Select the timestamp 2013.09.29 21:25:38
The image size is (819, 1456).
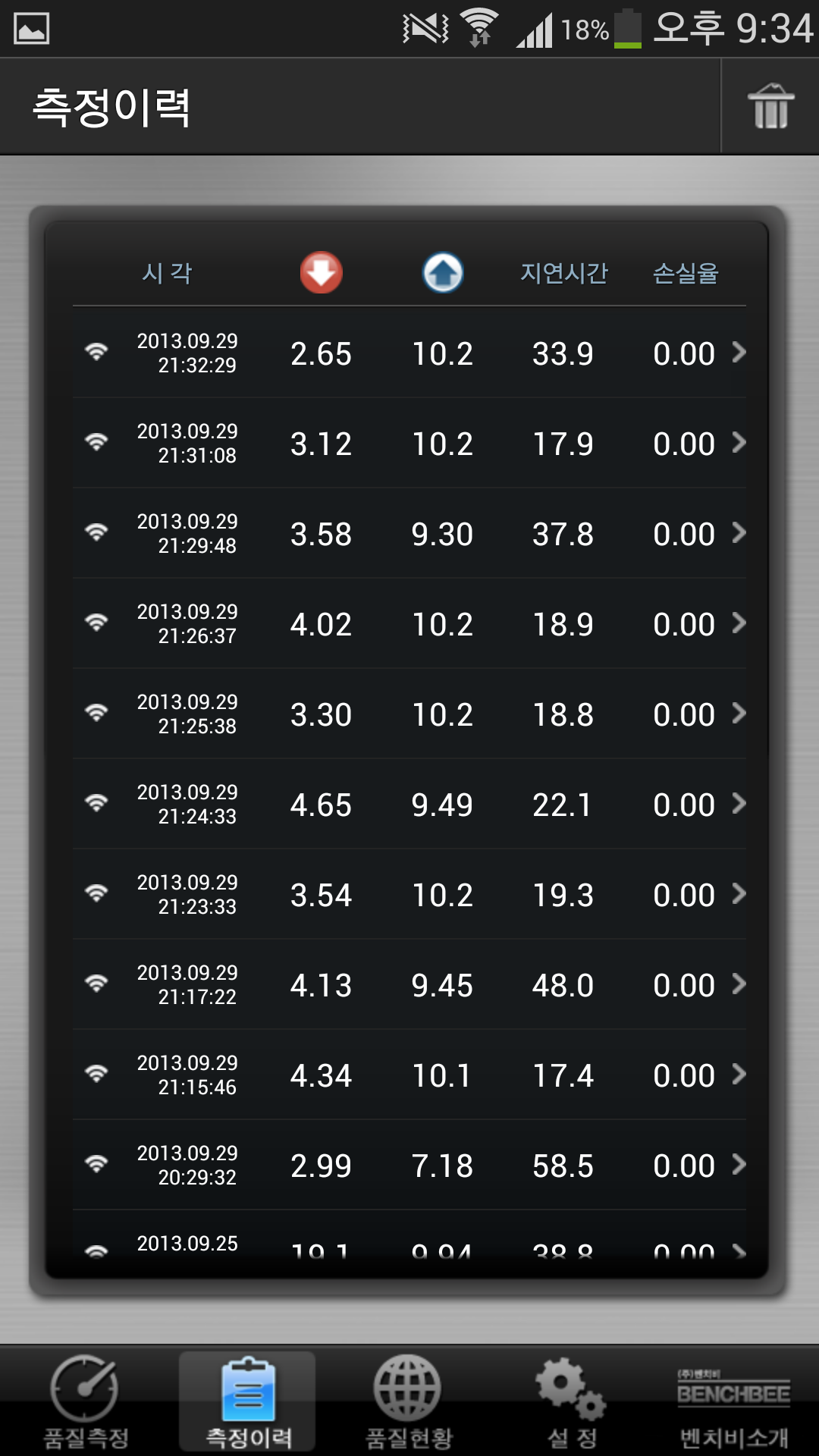[187, 714]
